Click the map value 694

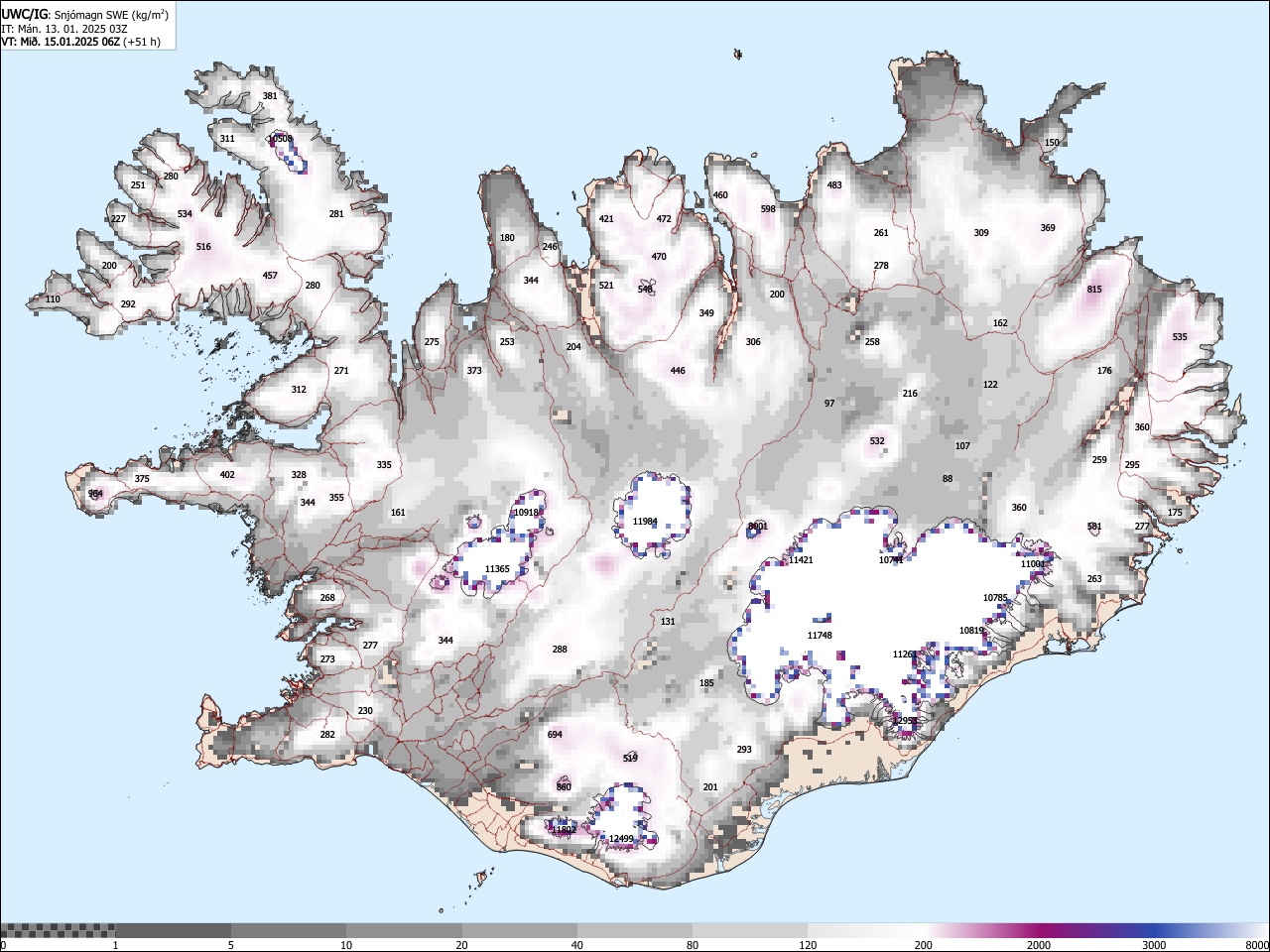coord(555,735)
